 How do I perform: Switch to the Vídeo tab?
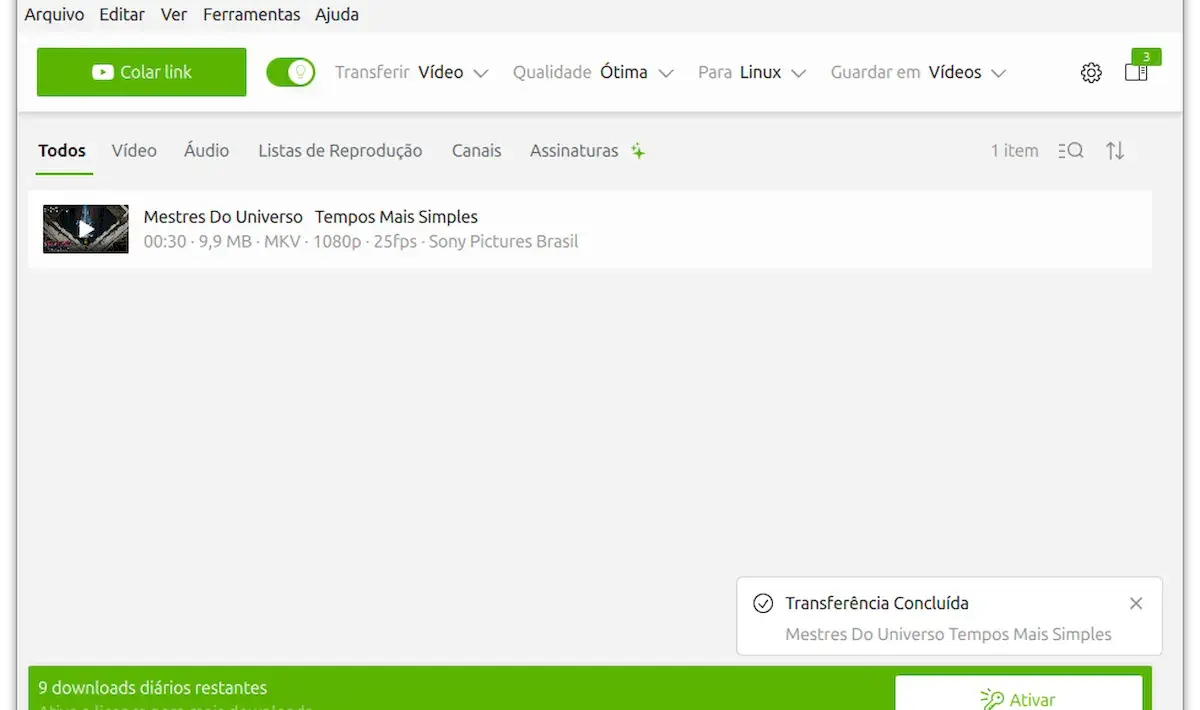coord(134,151)
